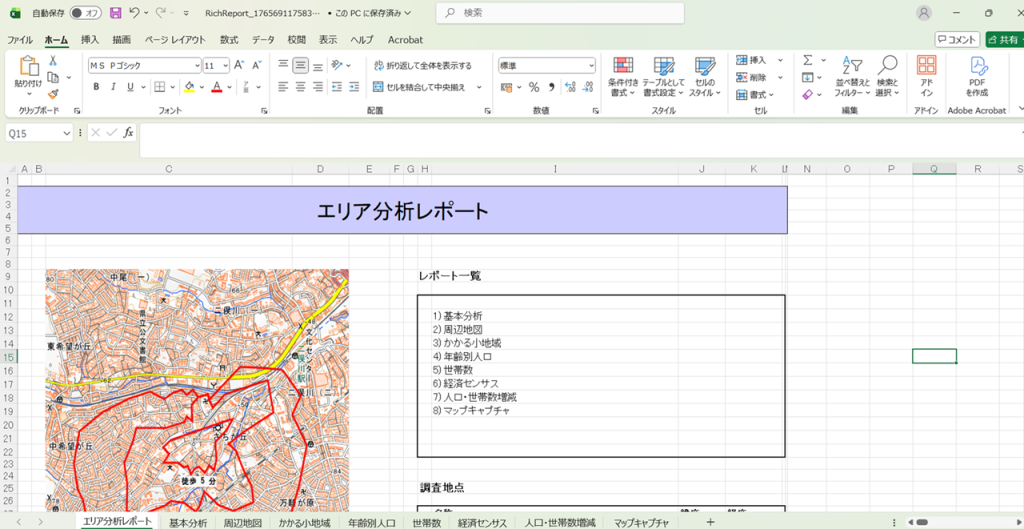This screenshot has width=1024, height=529.
Task: Apply the red font color
Action: (x=217, y=87)
